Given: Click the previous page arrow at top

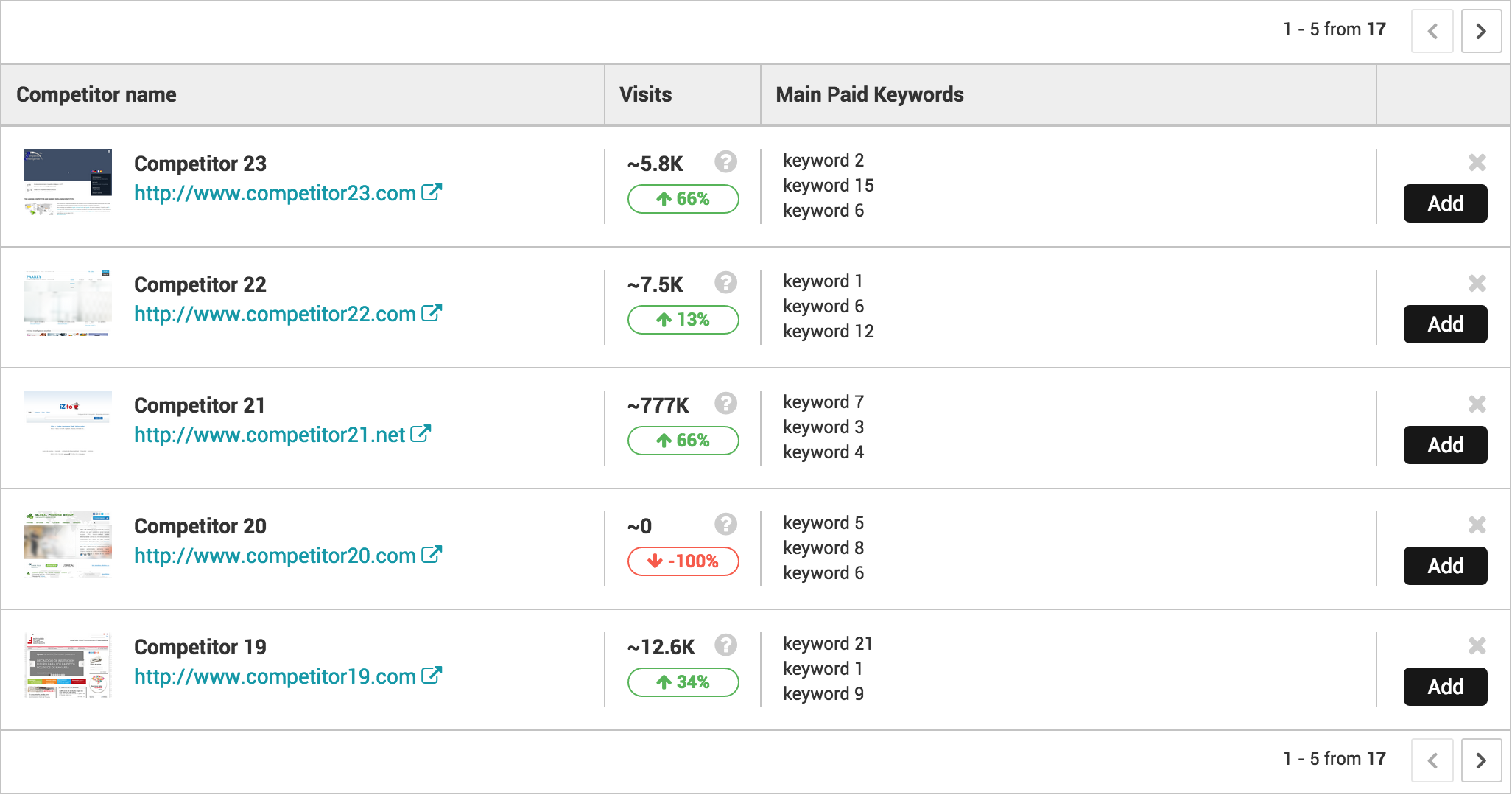Looking at the screenshot, I should click(x=1432, y=31).
